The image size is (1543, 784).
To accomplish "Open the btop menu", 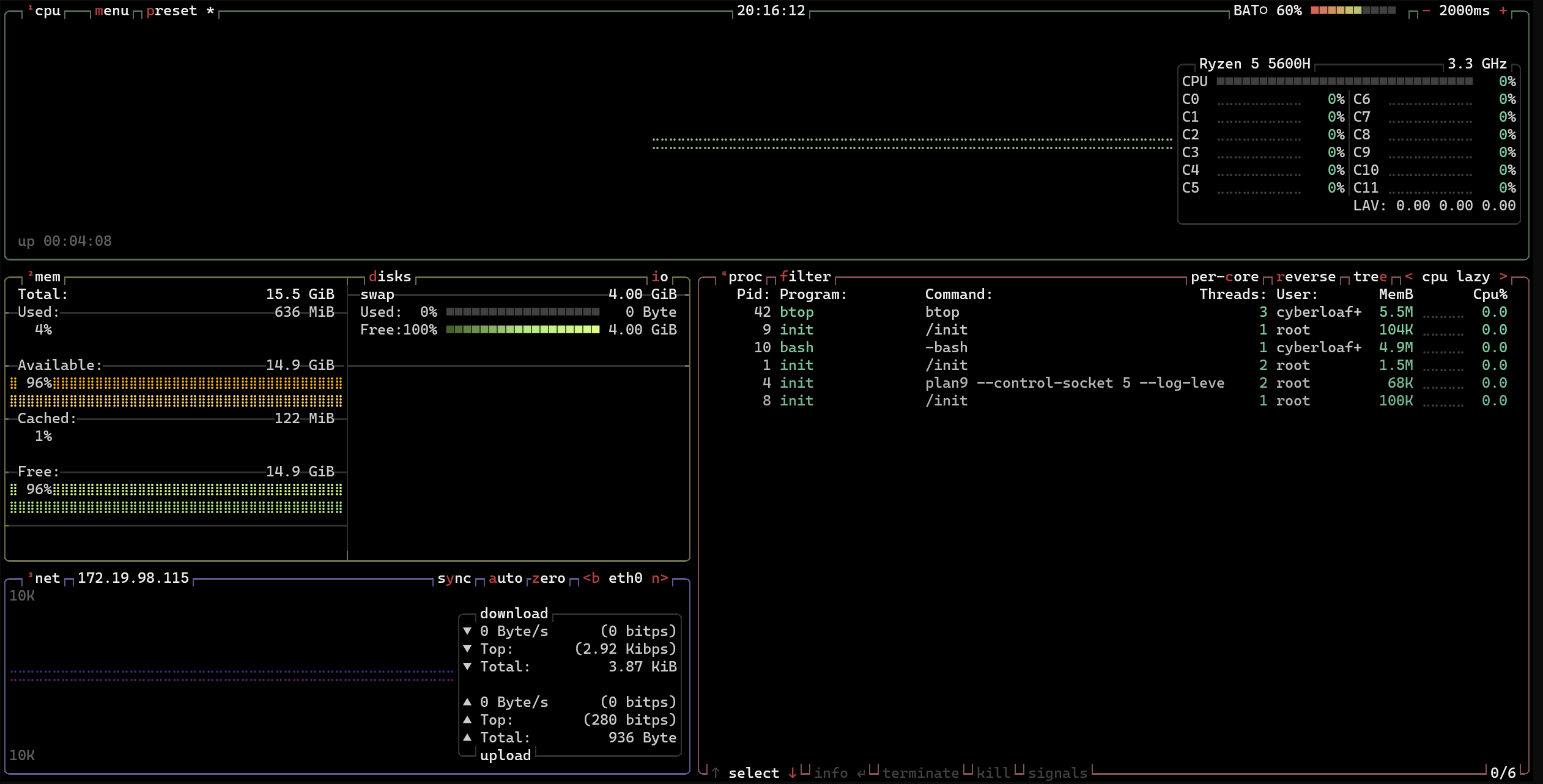I will pos(112,11).
